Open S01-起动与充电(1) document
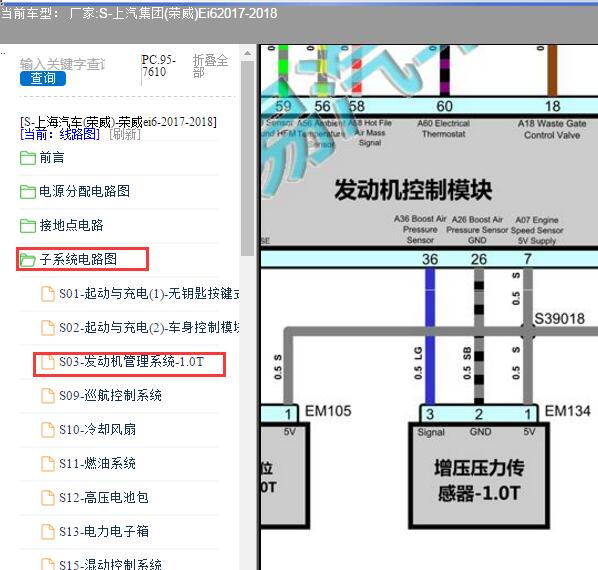 149,293
